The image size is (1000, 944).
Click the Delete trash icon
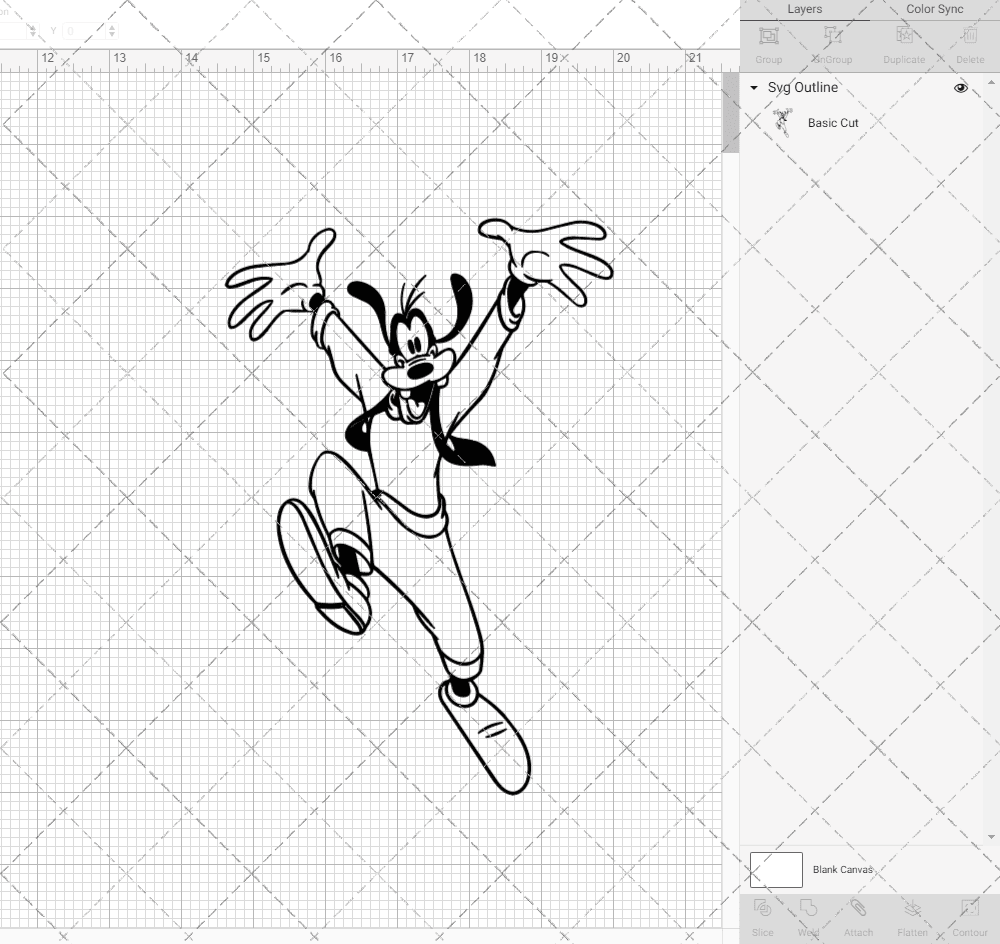coord(969,35)
